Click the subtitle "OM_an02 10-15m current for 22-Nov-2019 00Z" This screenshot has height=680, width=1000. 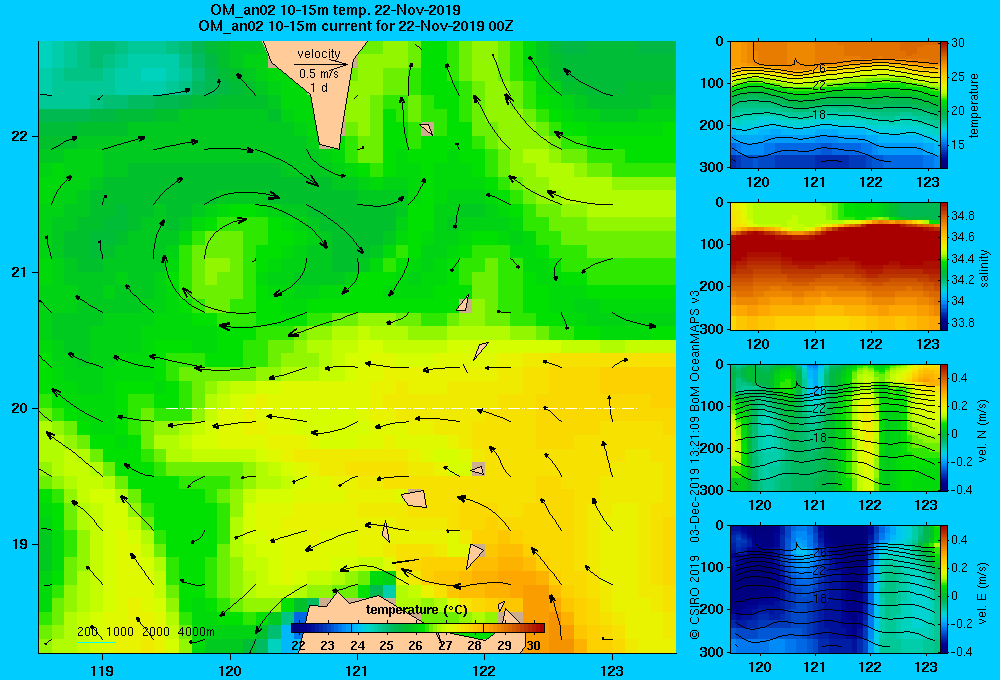click(x=356, y=26)
